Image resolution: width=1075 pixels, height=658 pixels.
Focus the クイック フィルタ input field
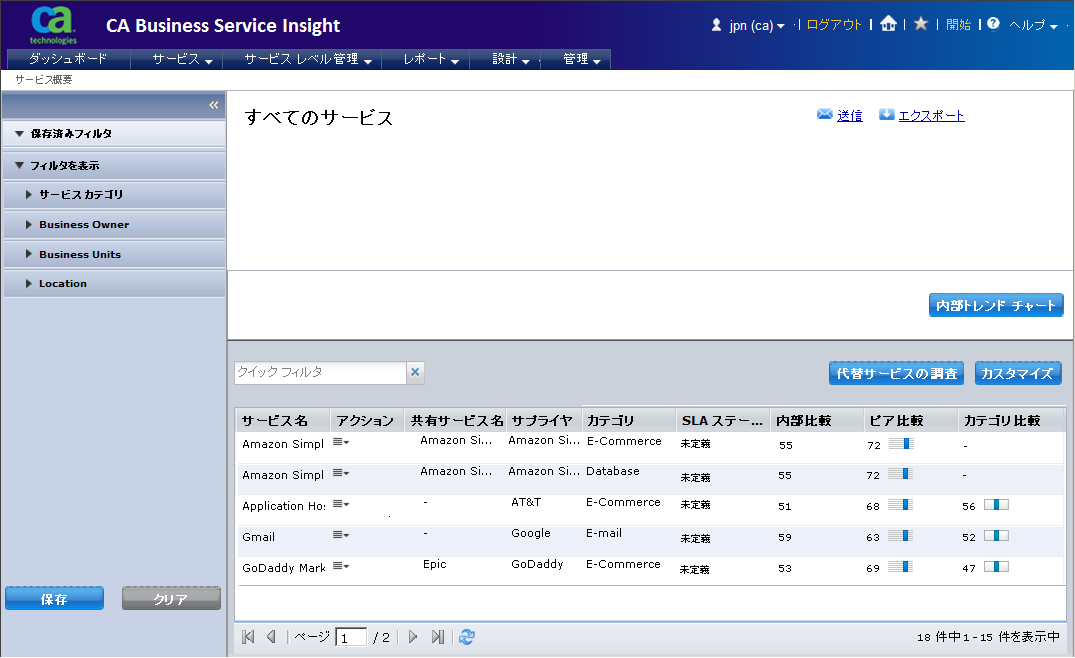tap(321, 372)
